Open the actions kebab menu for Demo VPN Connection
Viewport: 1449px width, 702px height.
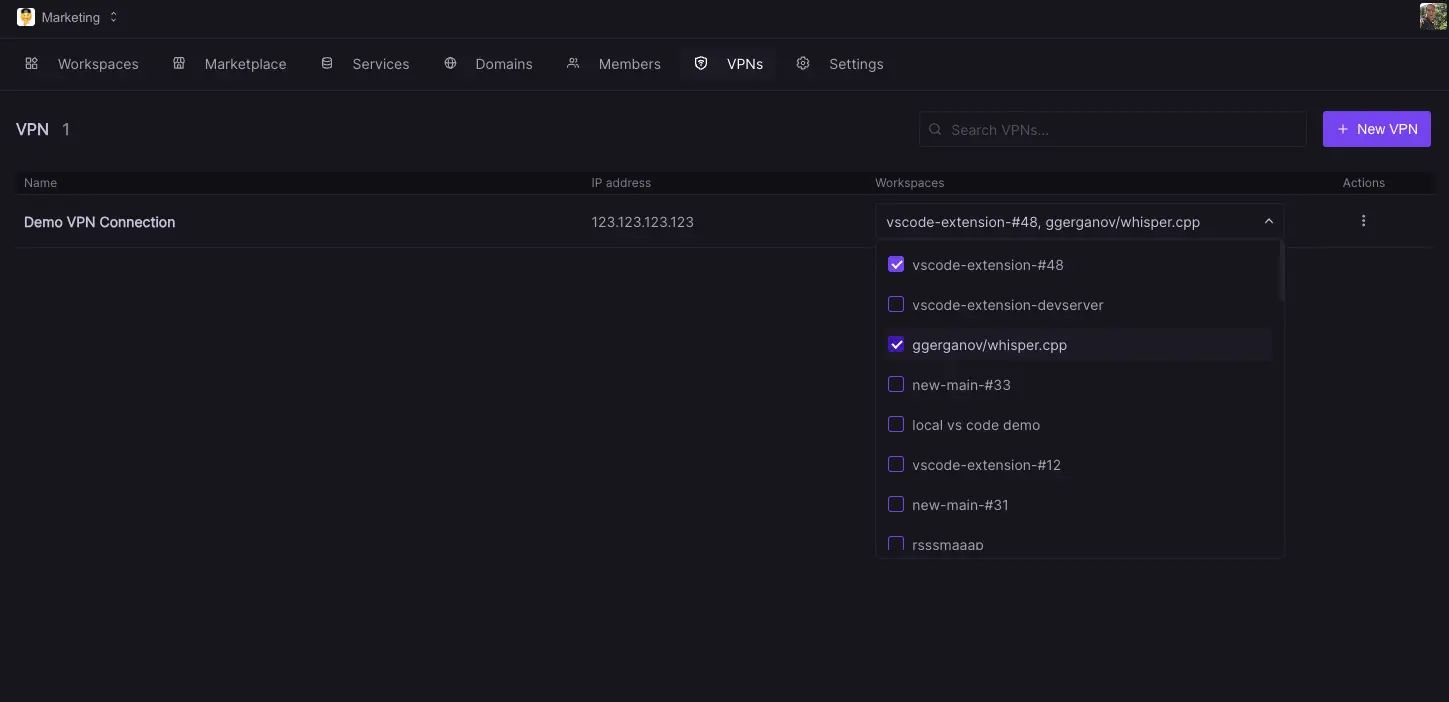(1363, 220)
